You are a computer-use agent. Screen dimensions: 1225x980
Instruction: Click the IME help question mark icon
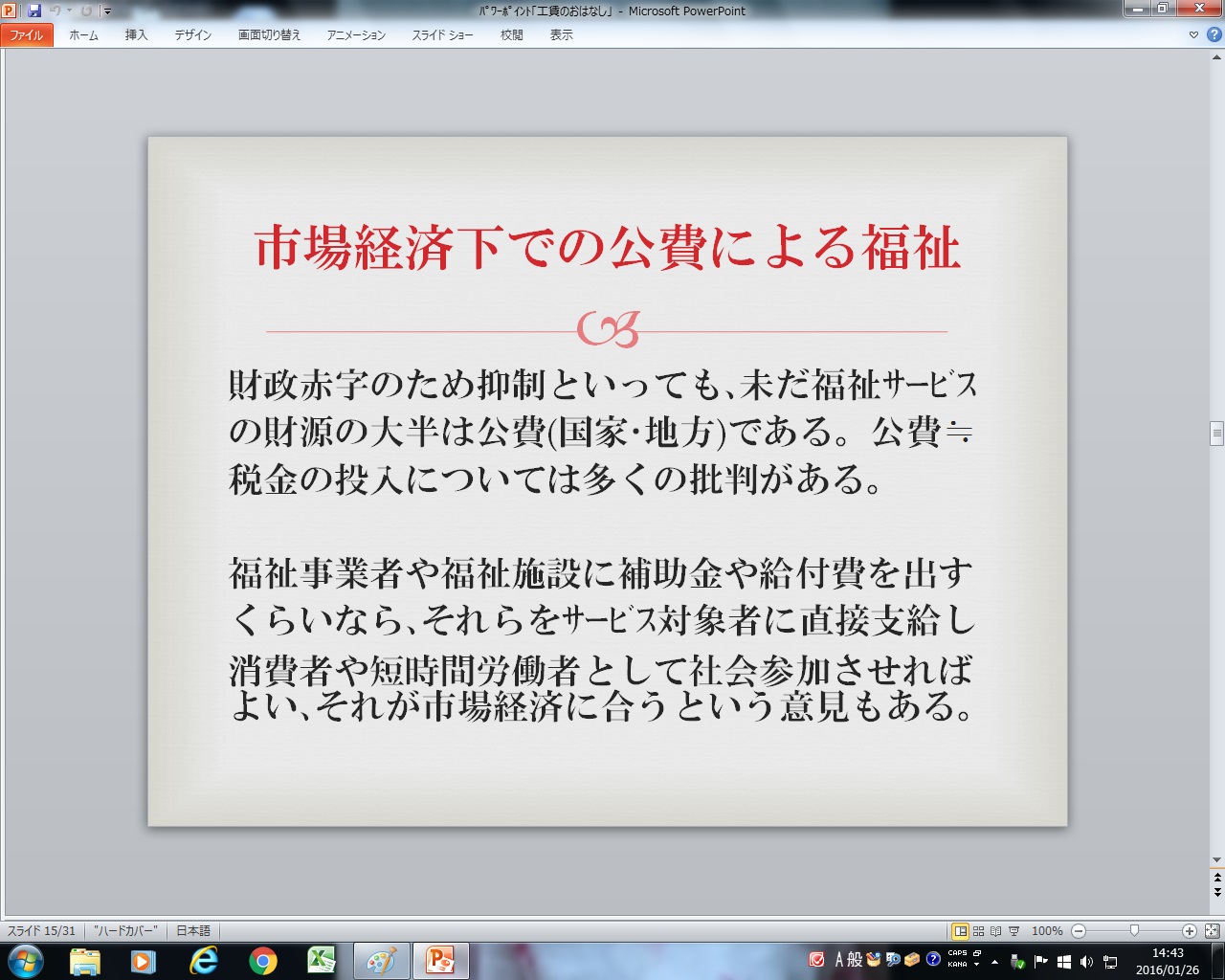[933, 960]
